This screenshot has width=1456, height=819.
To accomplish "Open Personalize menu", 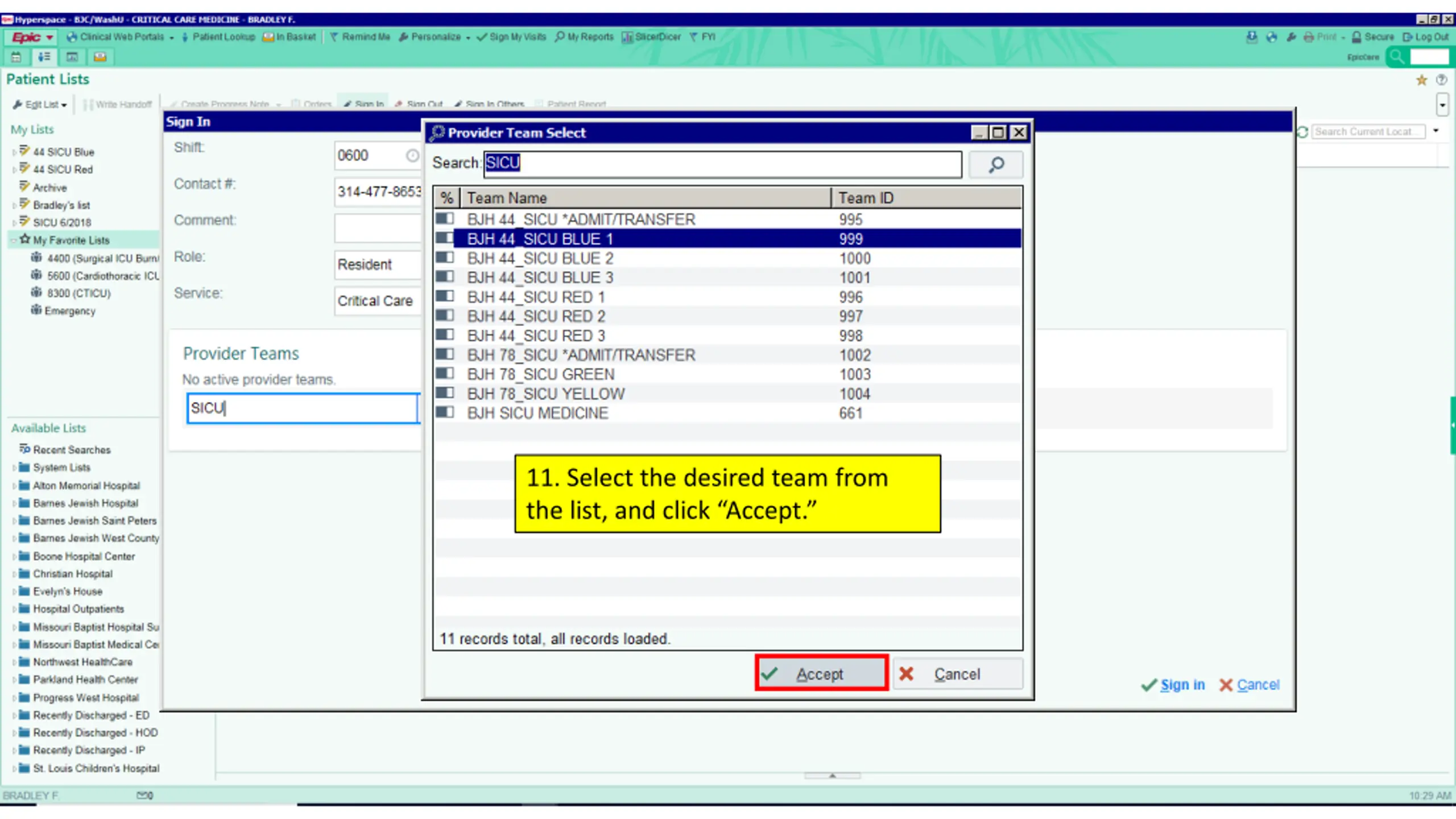I will [435, 37].
